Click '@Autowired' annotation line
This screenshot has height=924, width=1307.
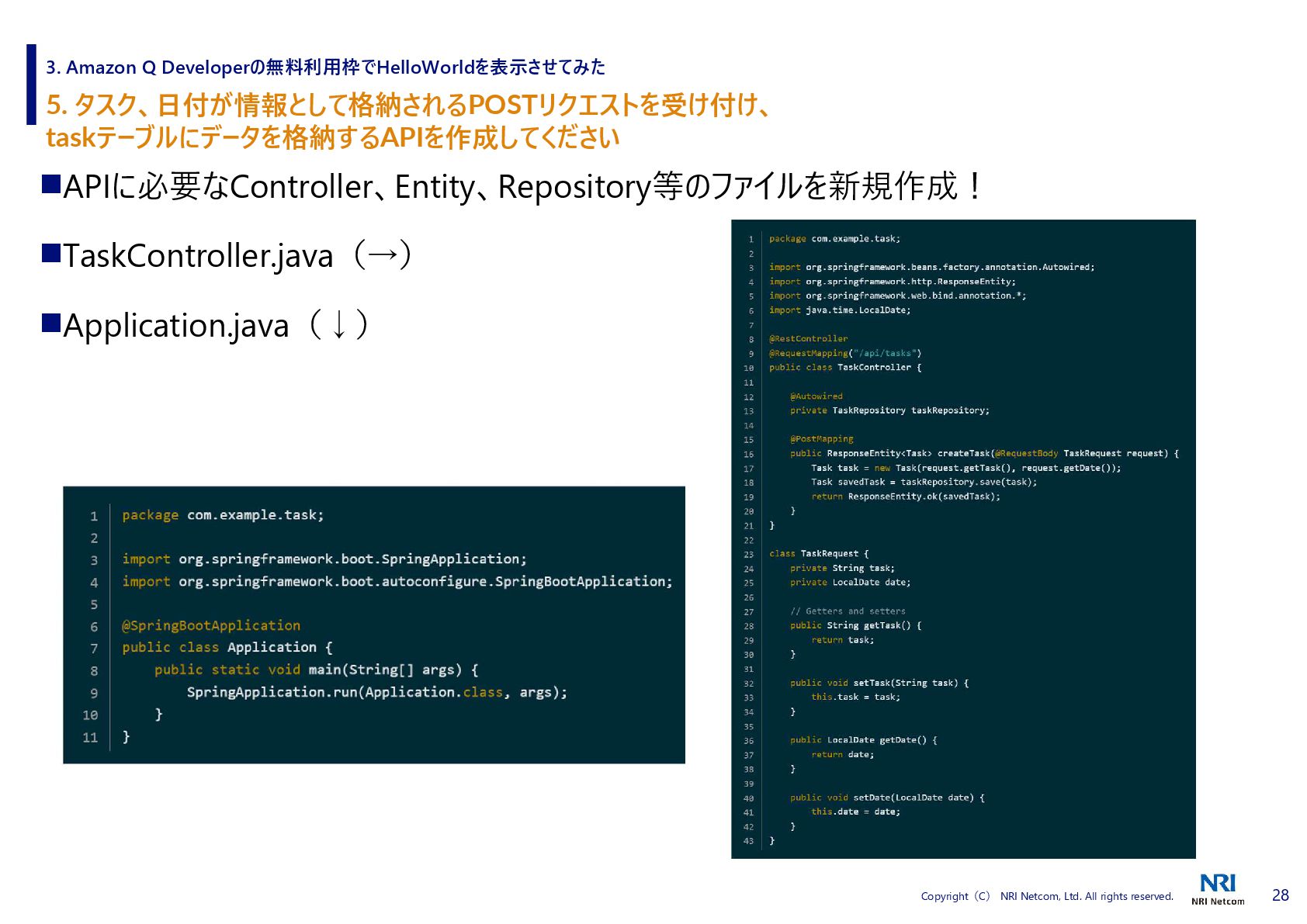pos(816,396)
